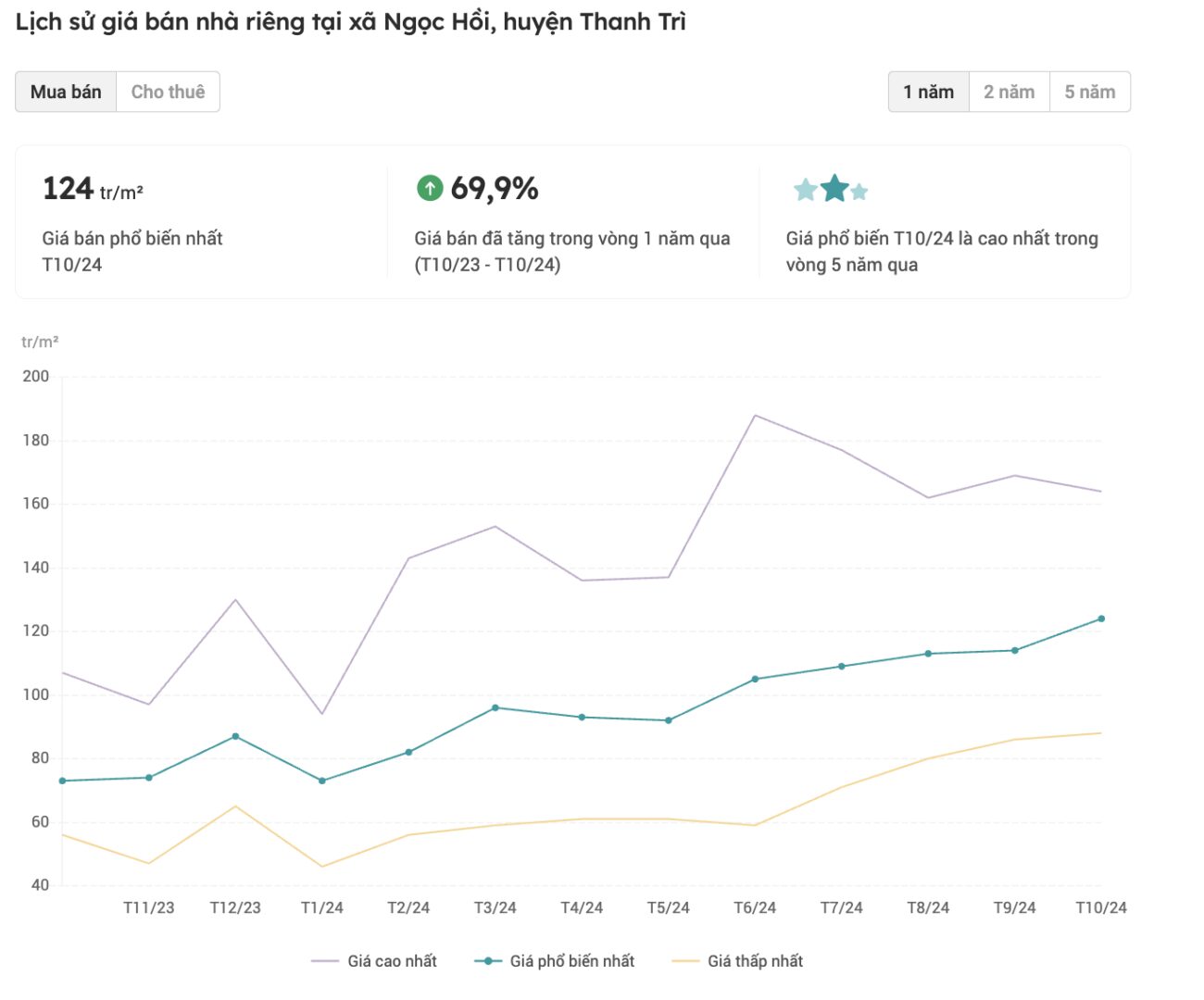Click the T12/23 data point on teal line
Image resolution: width=1204 pixels, height=1000 pixels.
(x=235, y=736)
